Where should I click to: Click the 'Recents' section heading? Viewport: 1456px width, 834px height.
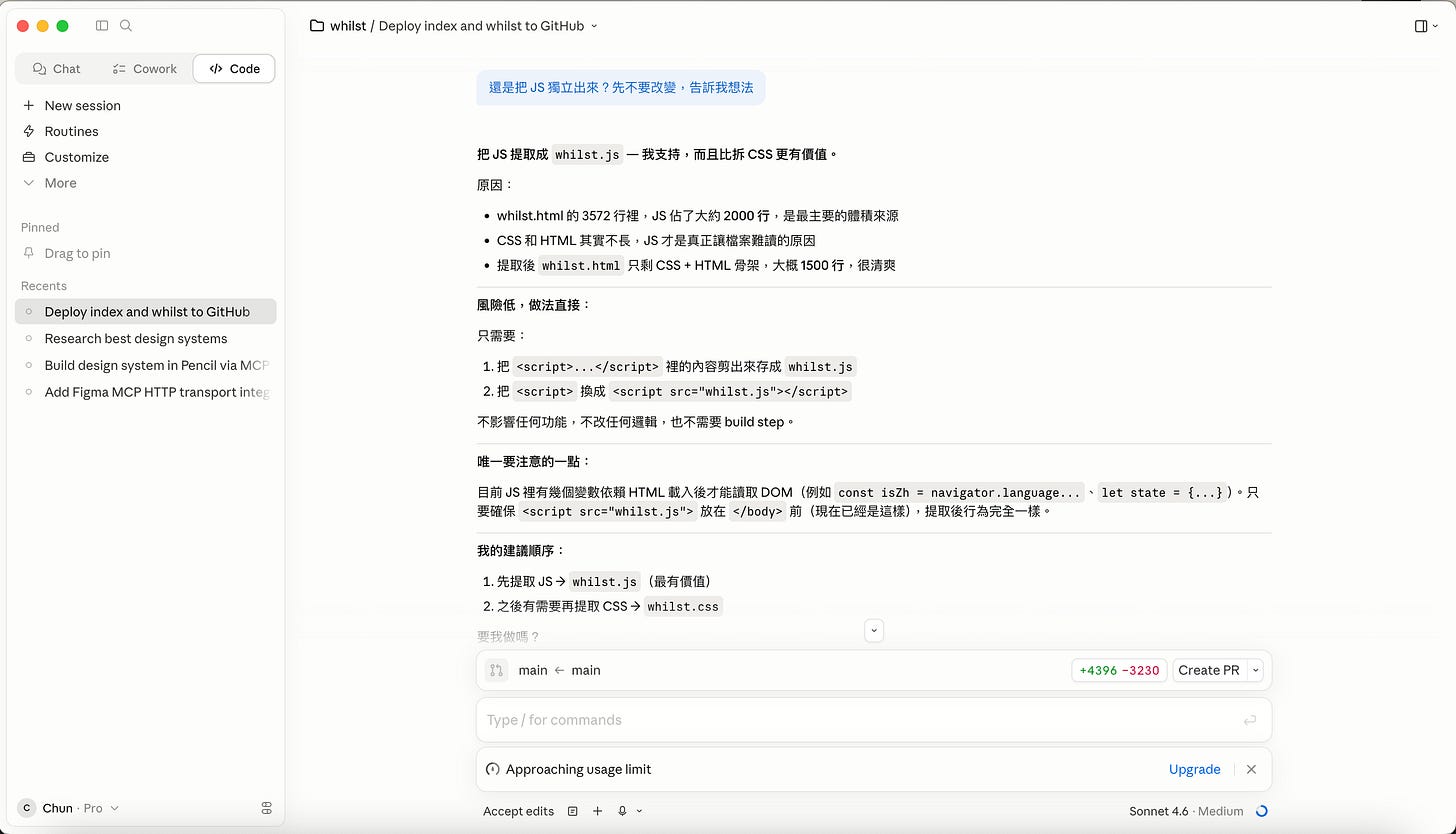coord(44,286)
